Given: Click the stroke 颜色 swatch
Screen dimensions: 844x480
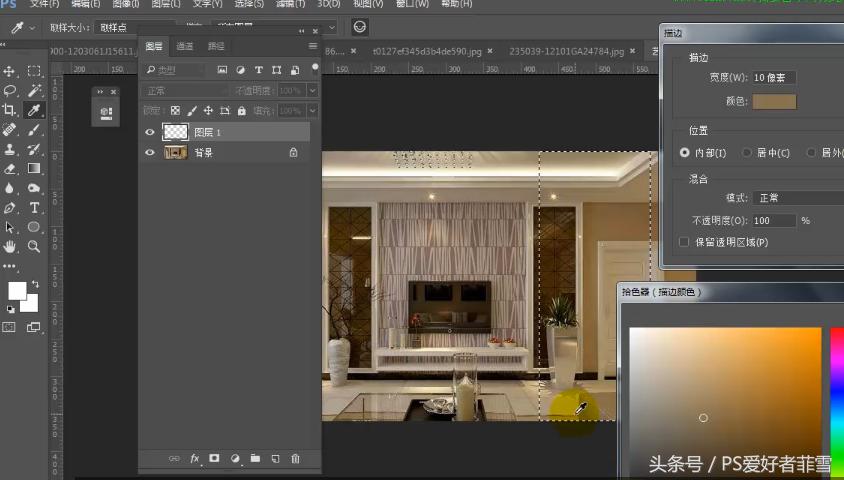Looking at the screenshot, I should [x=775, y=101].
